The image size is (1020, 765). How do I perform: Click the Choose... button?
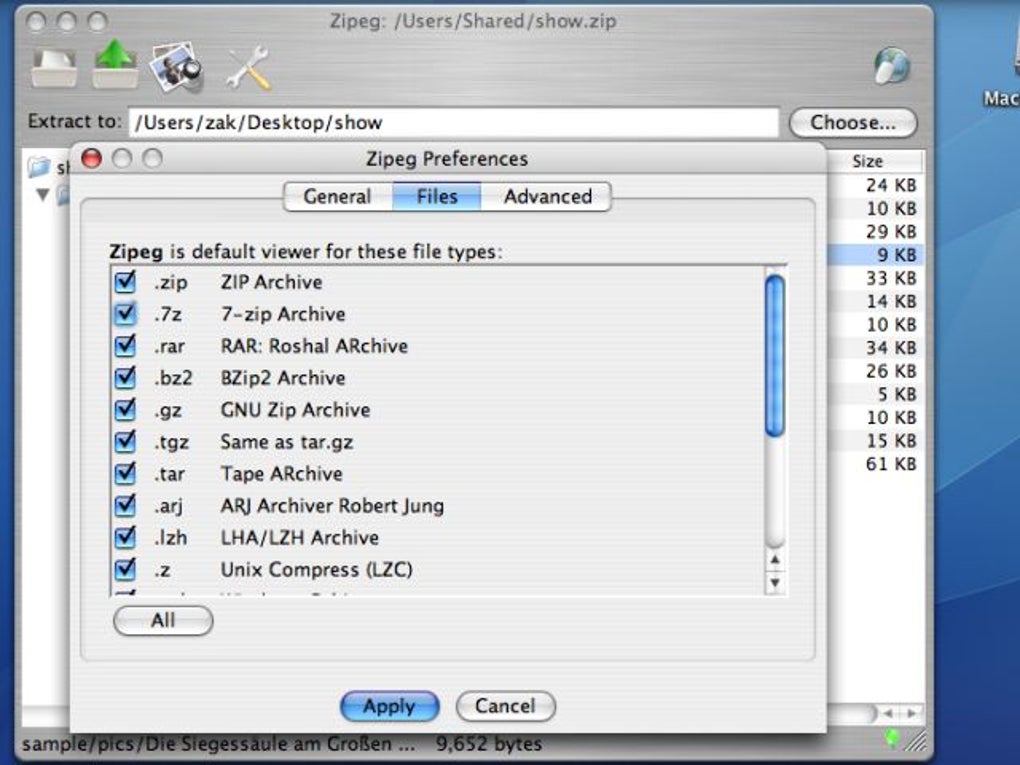click(x=853, y=122)
